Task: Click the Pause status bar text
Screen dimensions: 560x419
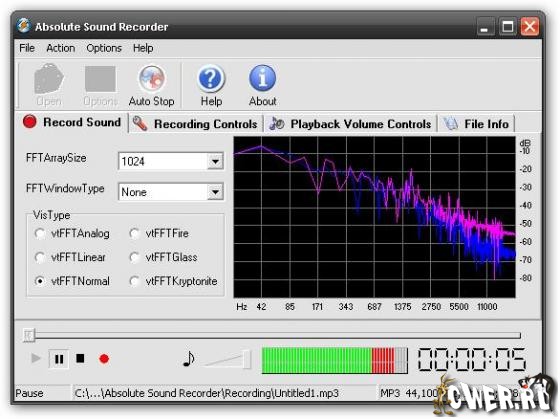Action: coord(29,393)
